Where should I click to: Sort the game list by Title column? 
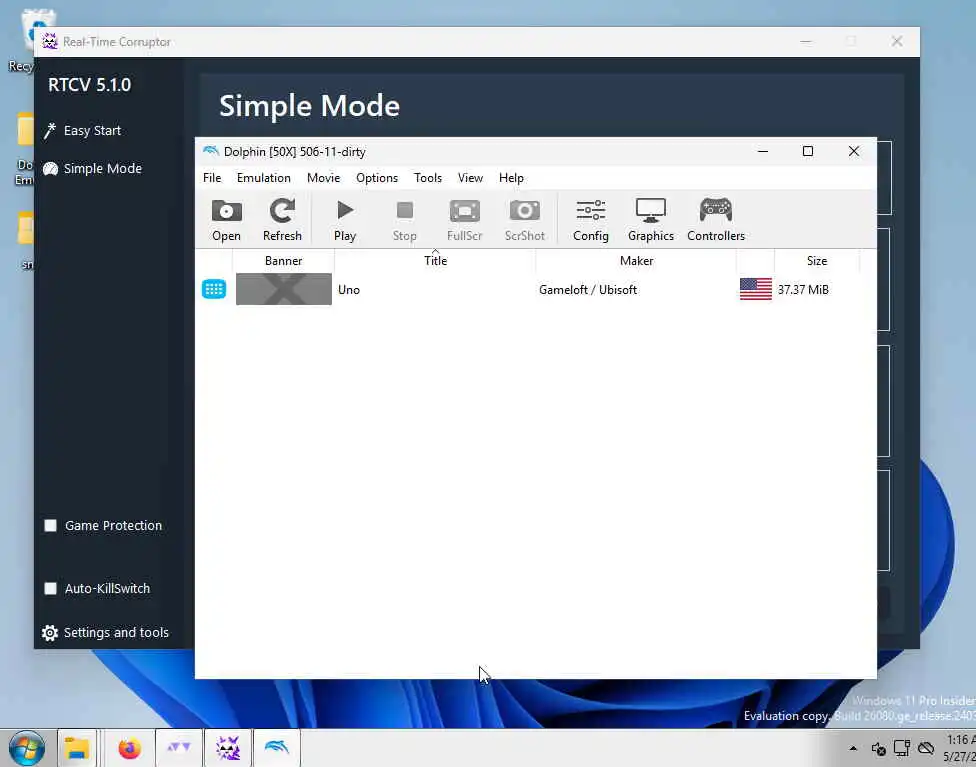tap(435, 261)
